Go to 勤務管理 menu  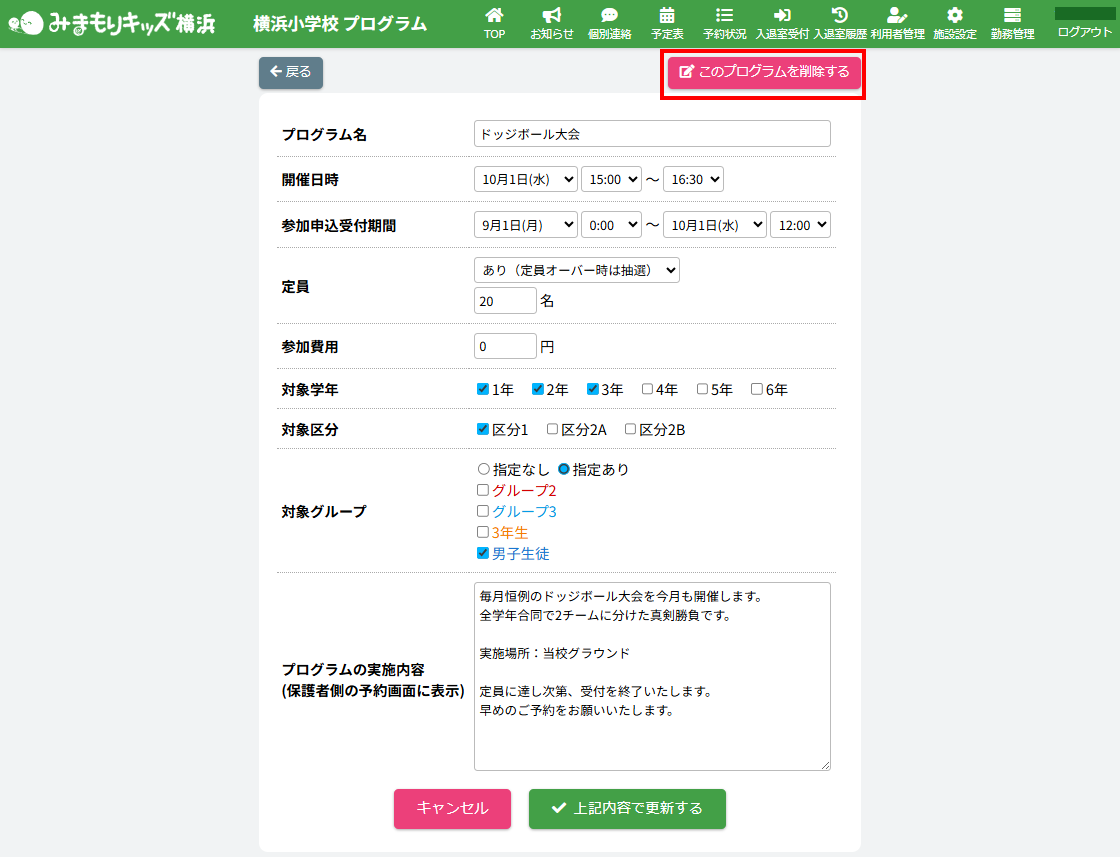point(1012,24)
